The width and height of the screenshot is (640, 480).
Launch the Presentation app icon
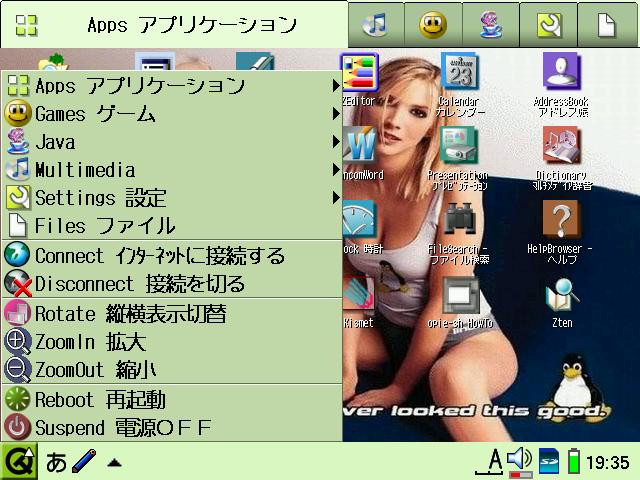[x=460, y=148]
